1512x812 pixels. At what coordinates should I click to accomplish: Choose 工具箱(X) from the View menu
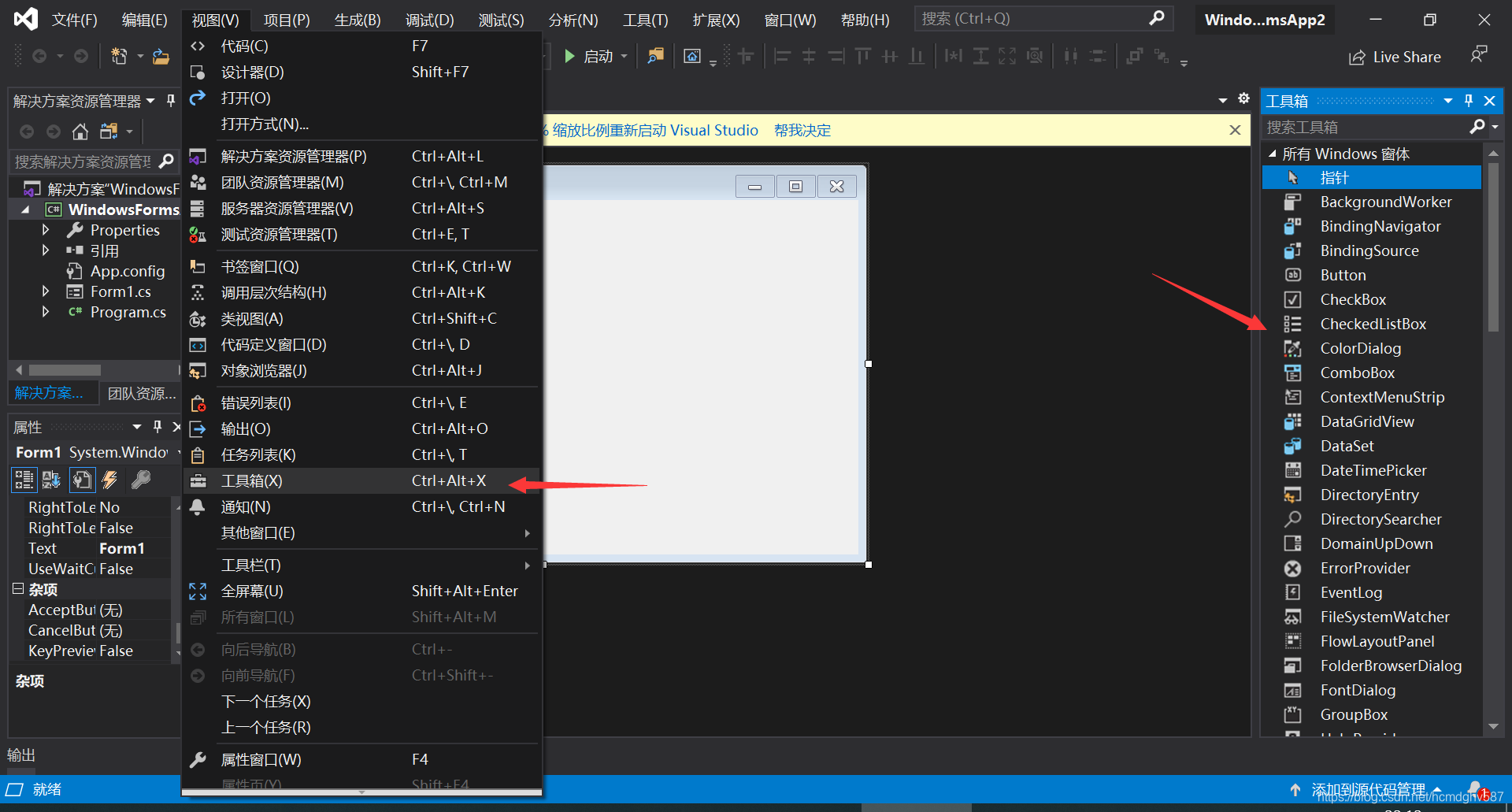(361, 481)
